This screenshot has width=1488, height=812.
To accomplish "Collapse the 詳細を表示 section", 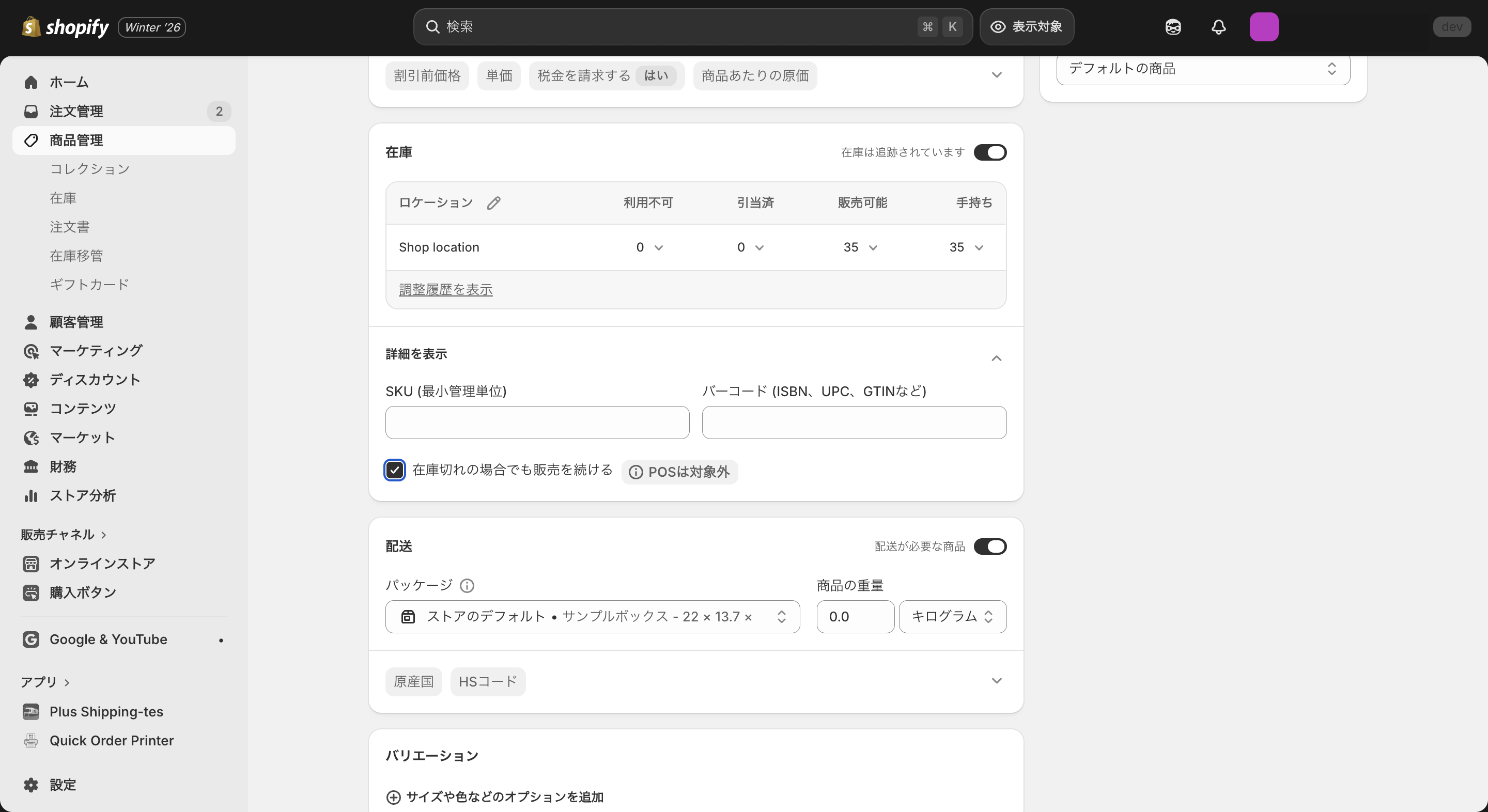I will point(996,358).
